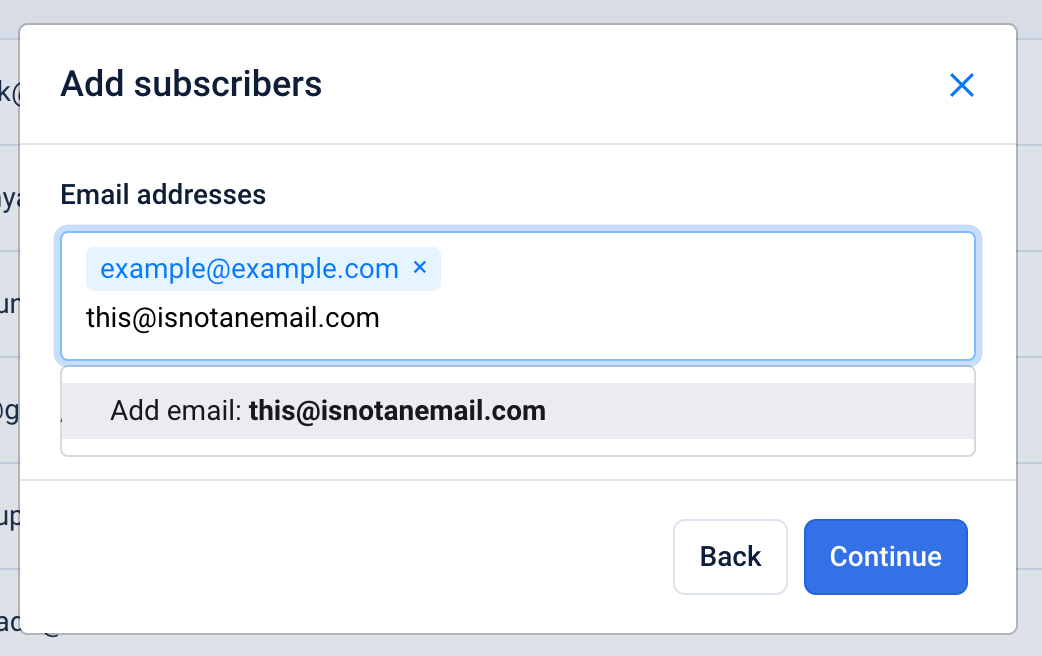
Task: Click dialog body whitespace right of the Email addresses label
Action: (620, 194)
